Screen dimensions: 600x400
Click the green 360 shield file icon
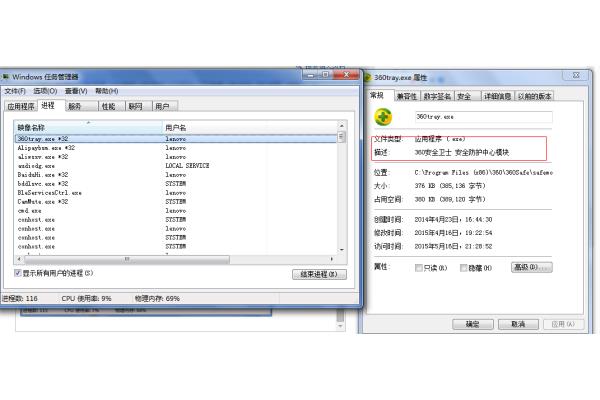(x=383, y=117)
